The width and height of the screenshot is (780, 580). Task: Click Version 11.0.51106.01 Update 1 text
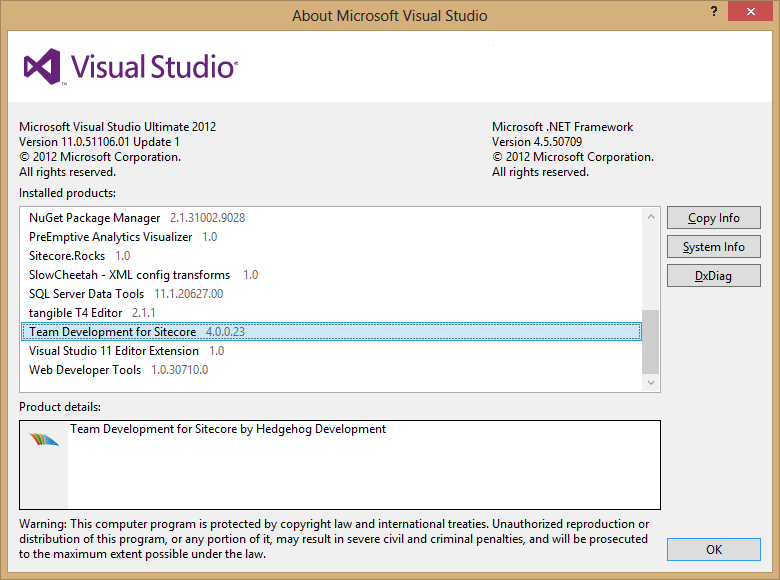click(x=99, y=142)
